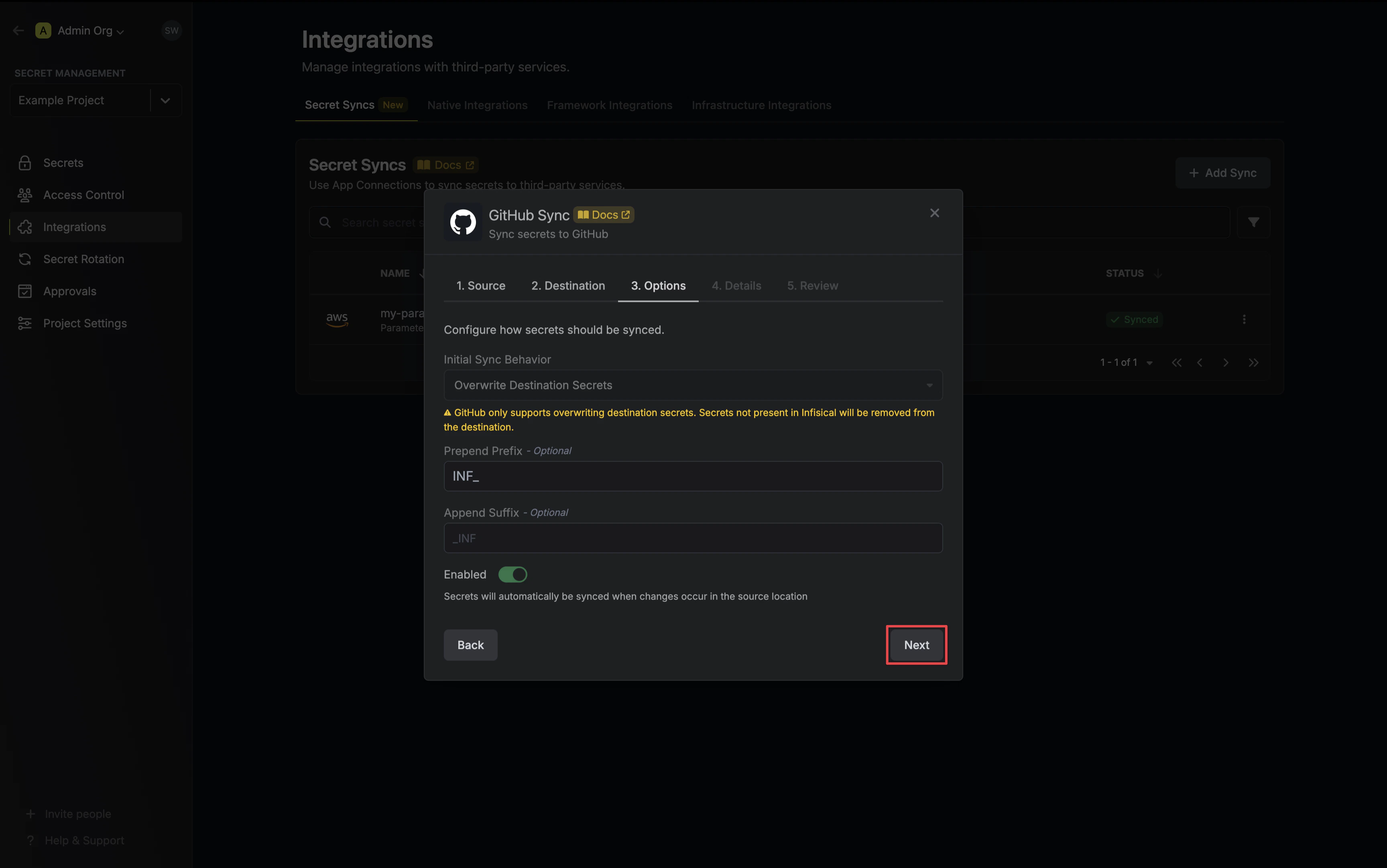Viewport: 1387px width, 868px height.
Task: Expand the Example Project selector chevron
Action: click(165, 100)
